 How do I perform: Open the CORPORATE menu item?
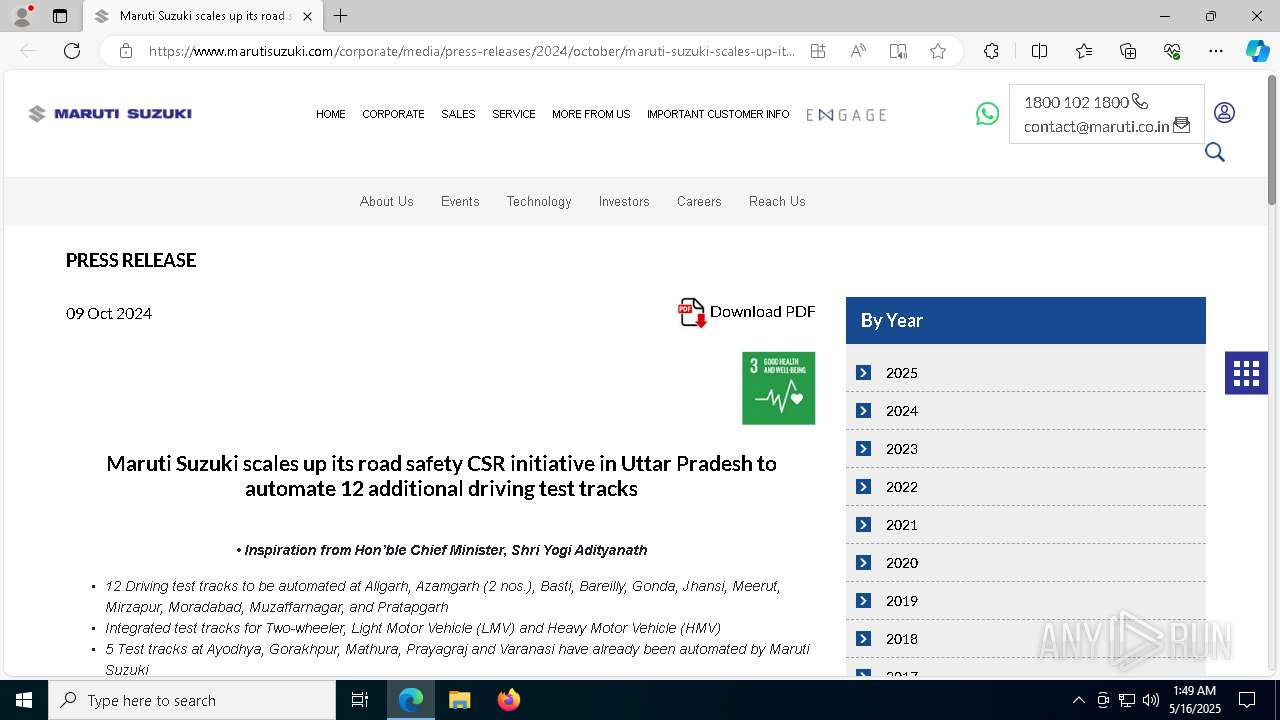tap(393, 114)
